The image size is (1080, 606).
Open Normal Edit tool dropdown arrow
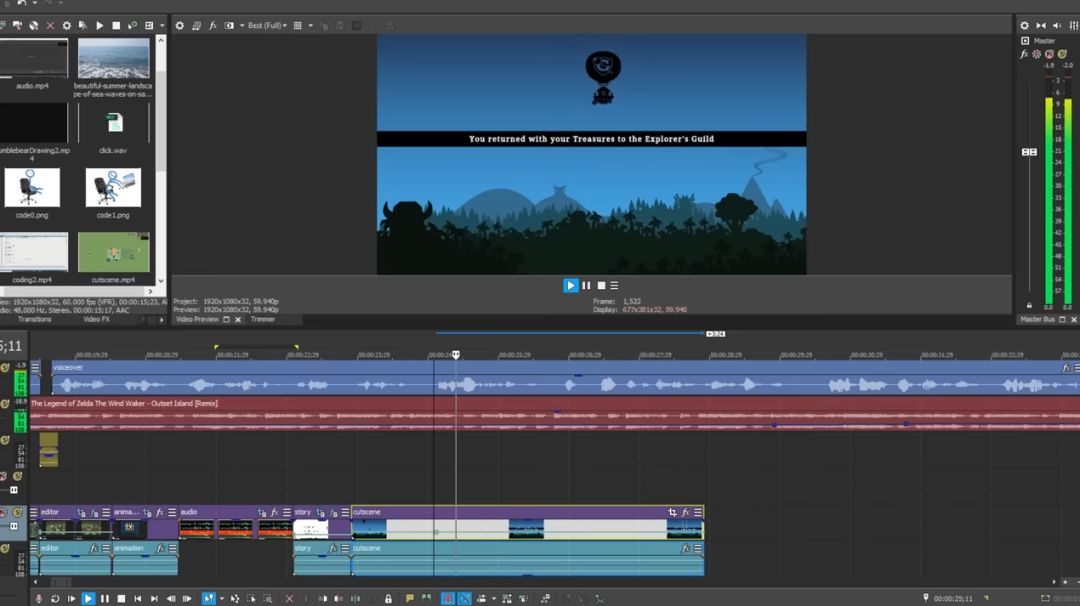[221, 599]
